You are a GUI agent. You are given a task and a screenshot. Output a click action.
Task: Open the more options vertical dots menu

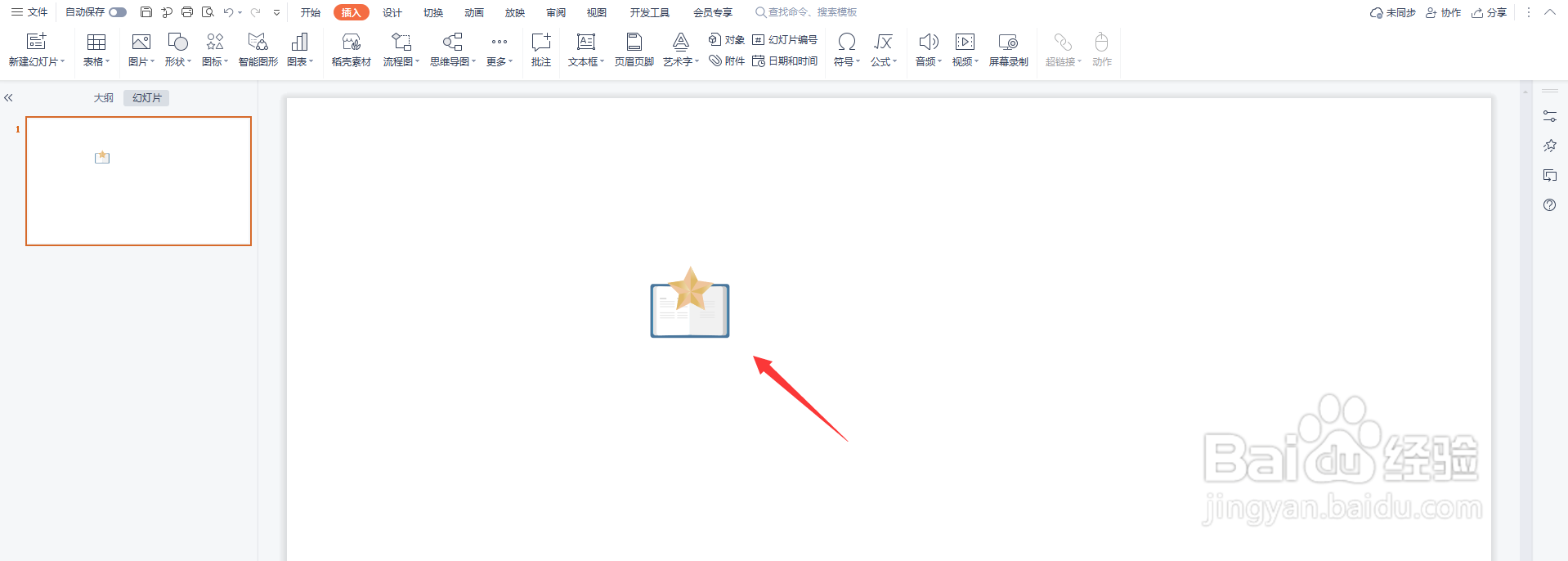point(1529,12)
